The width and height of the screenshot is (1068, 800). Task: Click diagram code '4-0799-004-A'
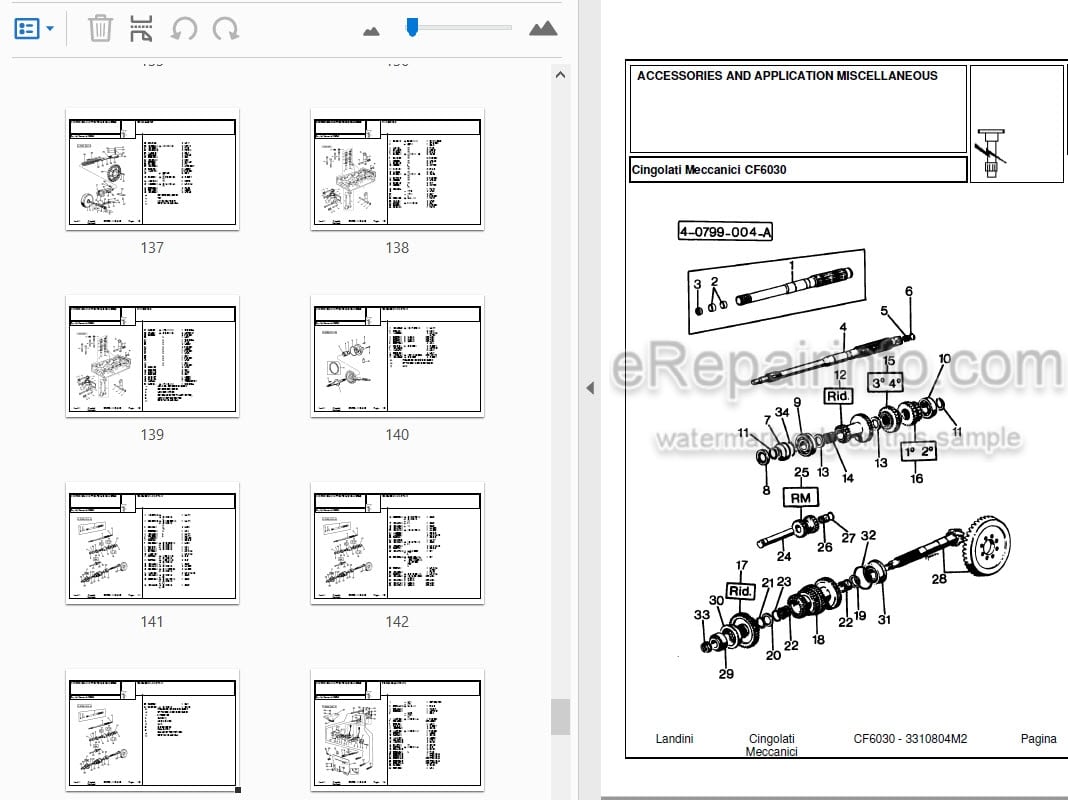tap(725, 231)
